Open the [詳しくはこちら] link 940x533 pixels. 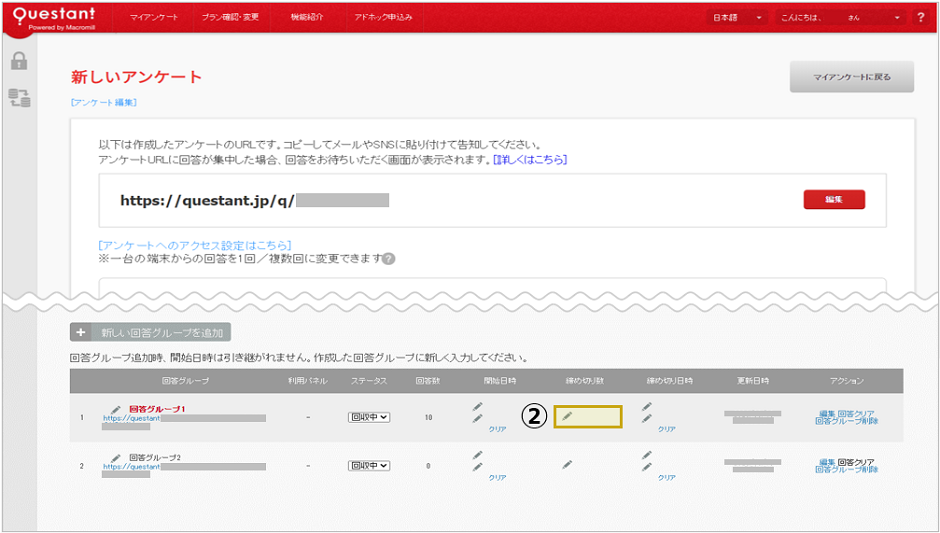point(530,159)
